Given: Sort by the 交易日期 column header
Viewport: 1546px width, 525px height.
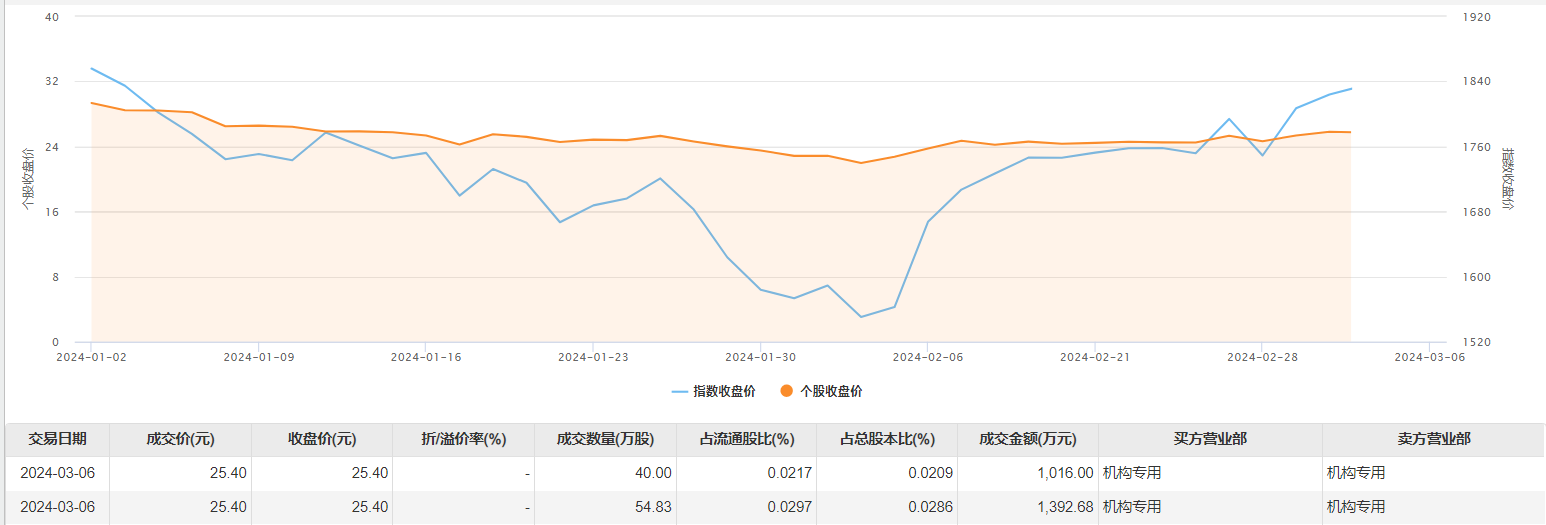Looking at the screenshot, I should coord(57,439).
